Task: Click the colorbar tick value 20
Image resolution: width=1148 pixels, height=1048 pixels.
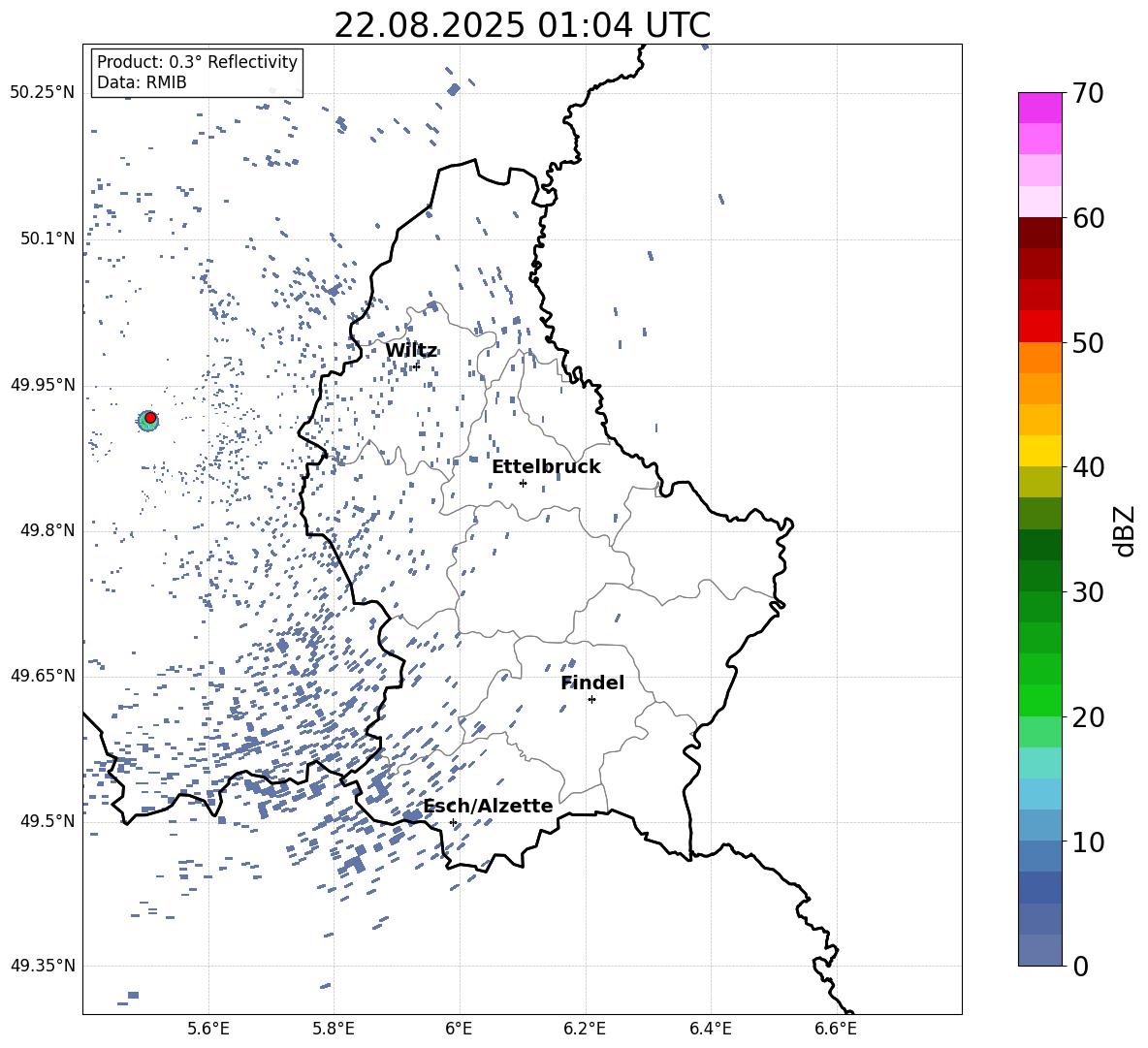Action: click(x=1087, y=717)
